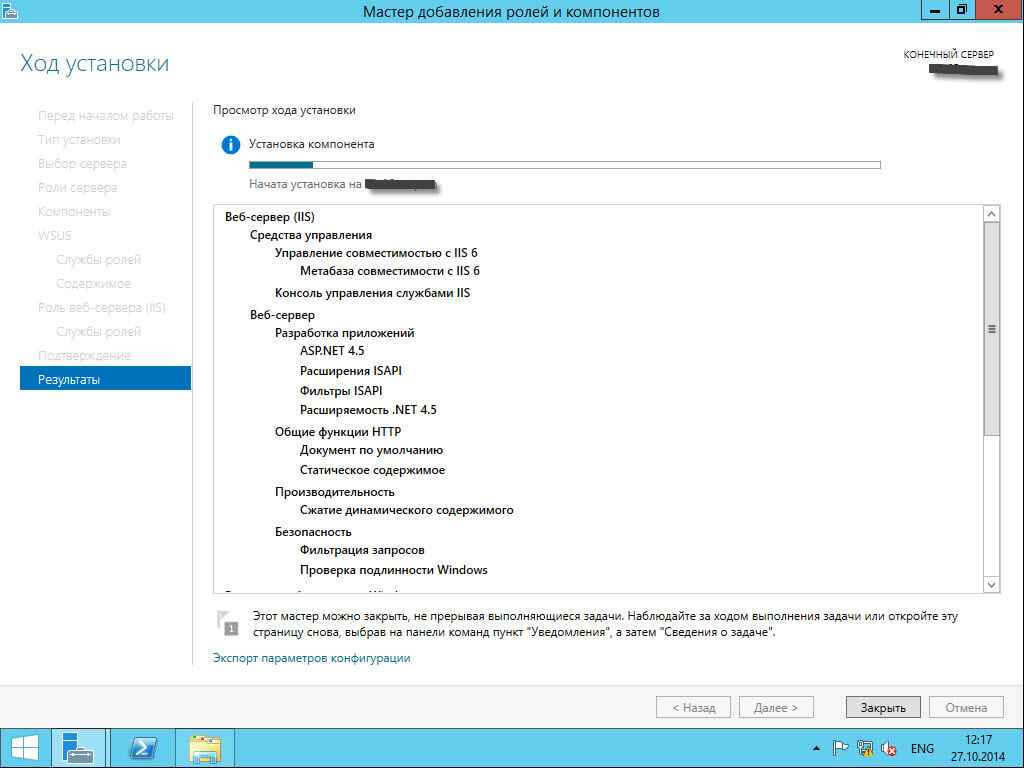Select Перед началом работы step

106,116
